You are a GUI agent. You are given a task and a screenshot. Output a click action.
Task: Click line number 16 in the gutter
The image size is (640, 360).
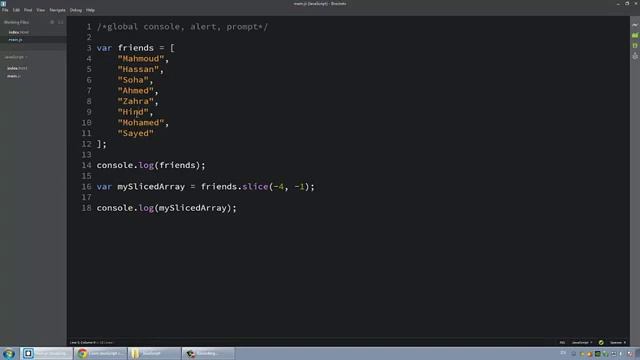point(87,187)
